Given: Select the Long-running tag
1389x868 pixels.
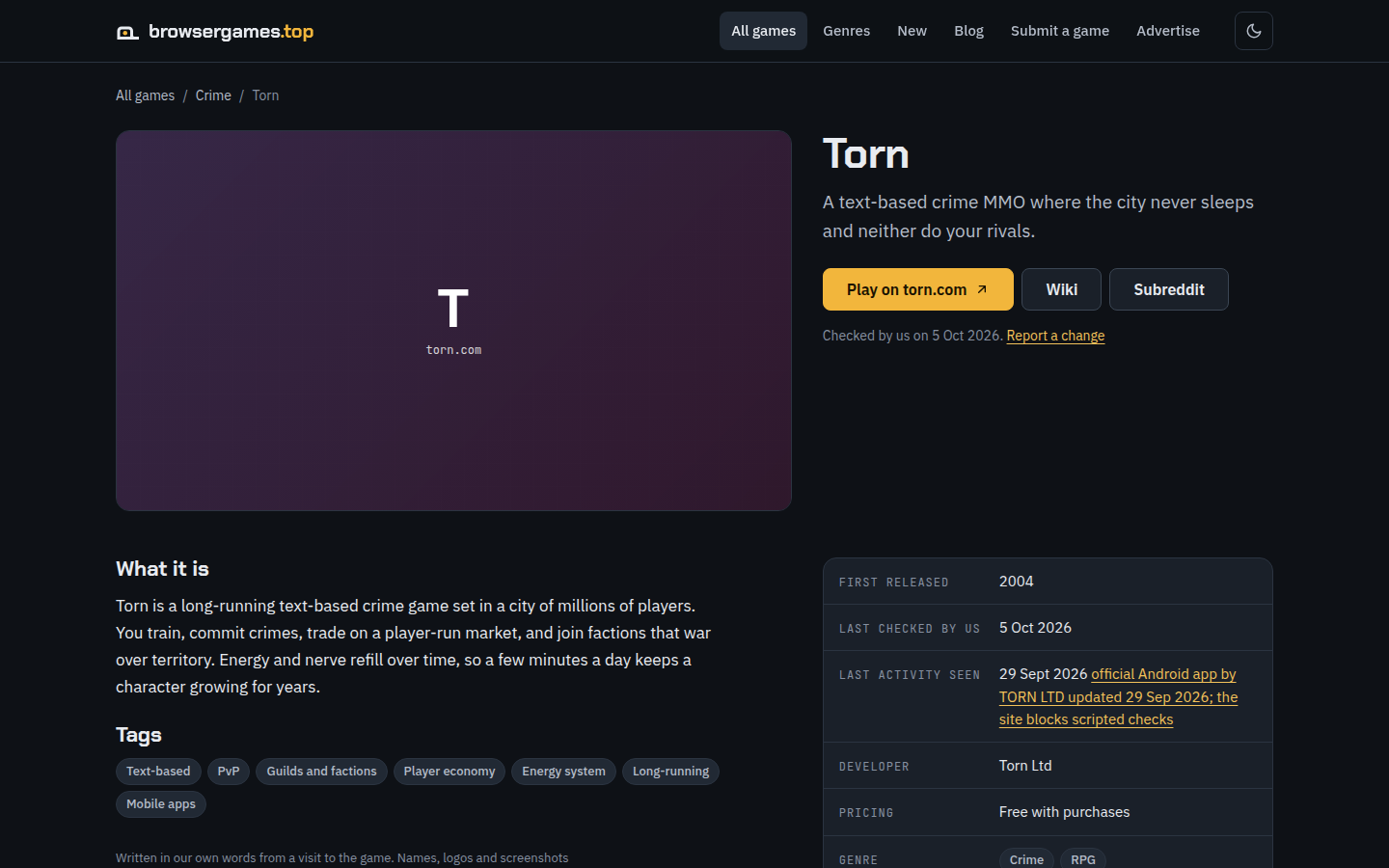Looking at the screenshot, I should 670,772.
